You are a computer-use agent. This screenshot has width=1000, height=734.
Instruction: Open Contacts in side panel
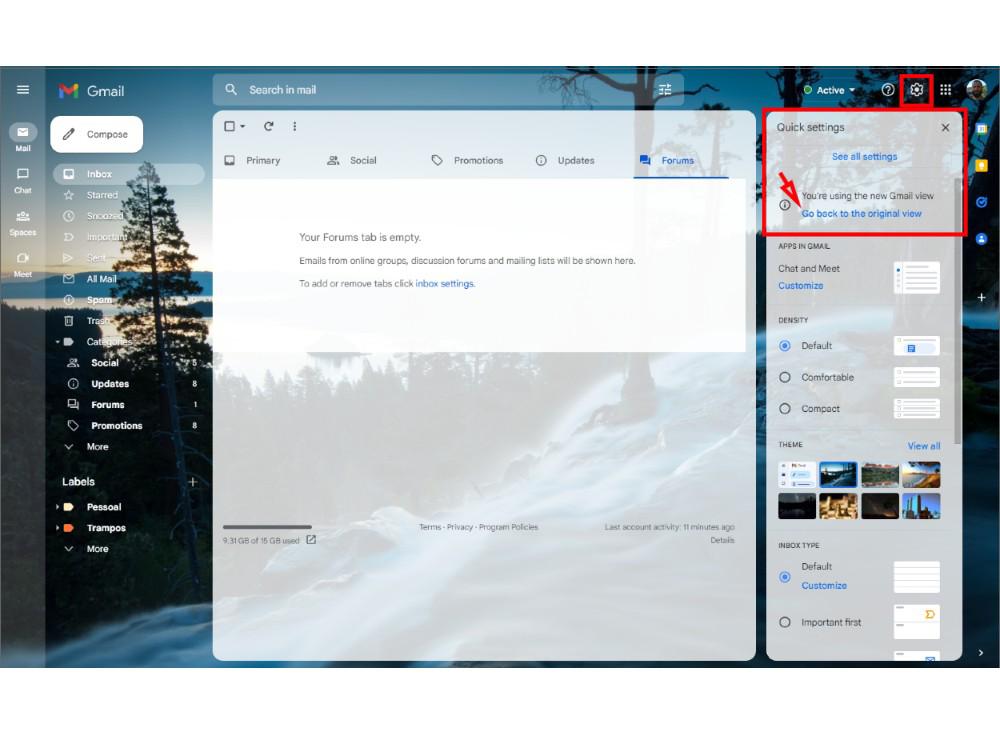tap(982, 239)
